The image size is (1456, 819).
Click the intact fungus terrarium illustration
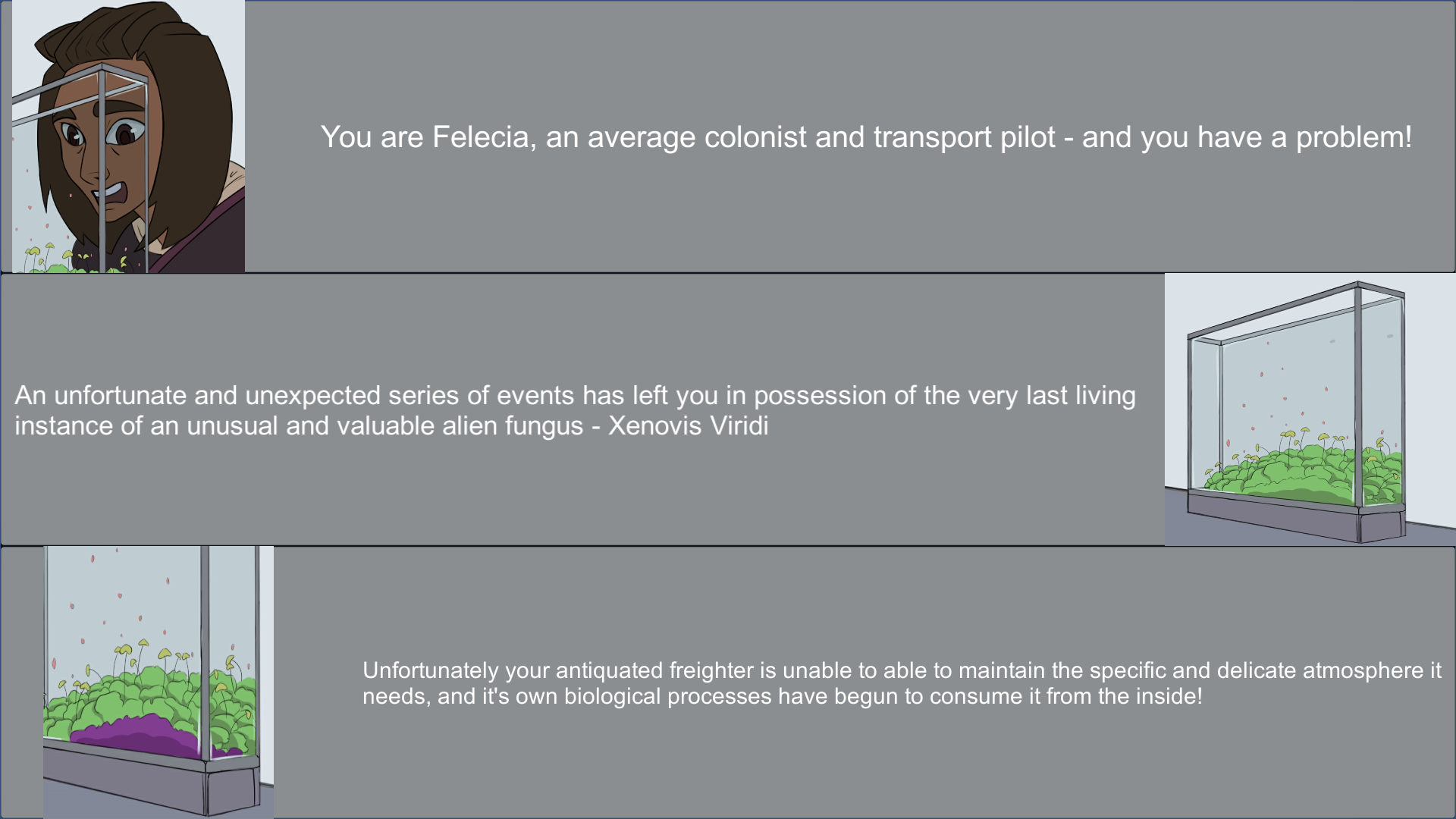tap(1310, 409)
